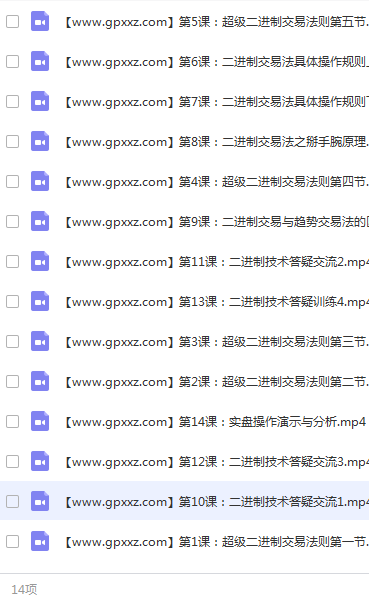Tick the checkbox for 第2课 file

click(x=13, y=382)
